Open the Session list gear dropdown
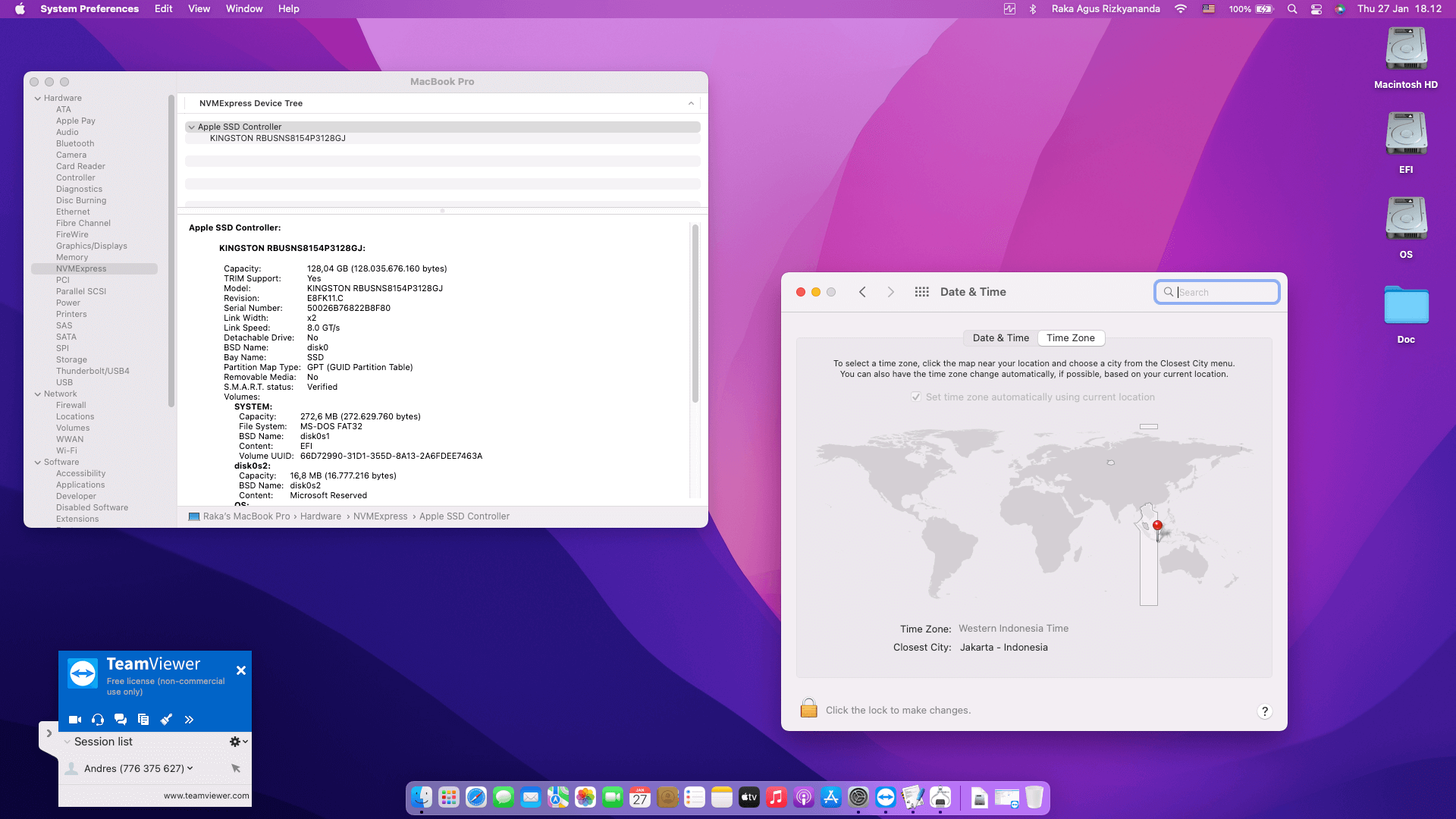This screenshot has height=819, width=1456. click(238, 742)
